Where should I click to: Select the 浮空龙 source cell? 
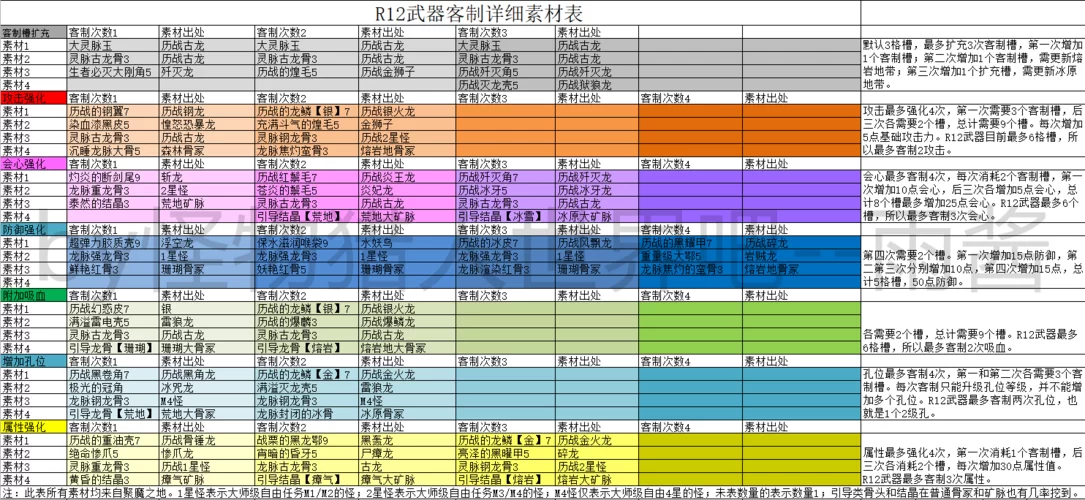tap(206, 243)
